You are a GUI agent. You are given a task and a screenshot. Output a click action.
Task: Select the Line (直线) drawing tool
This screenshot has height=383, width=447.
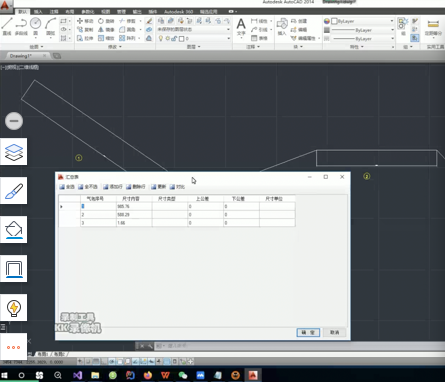pyautogui.click(x=7, y=26)
